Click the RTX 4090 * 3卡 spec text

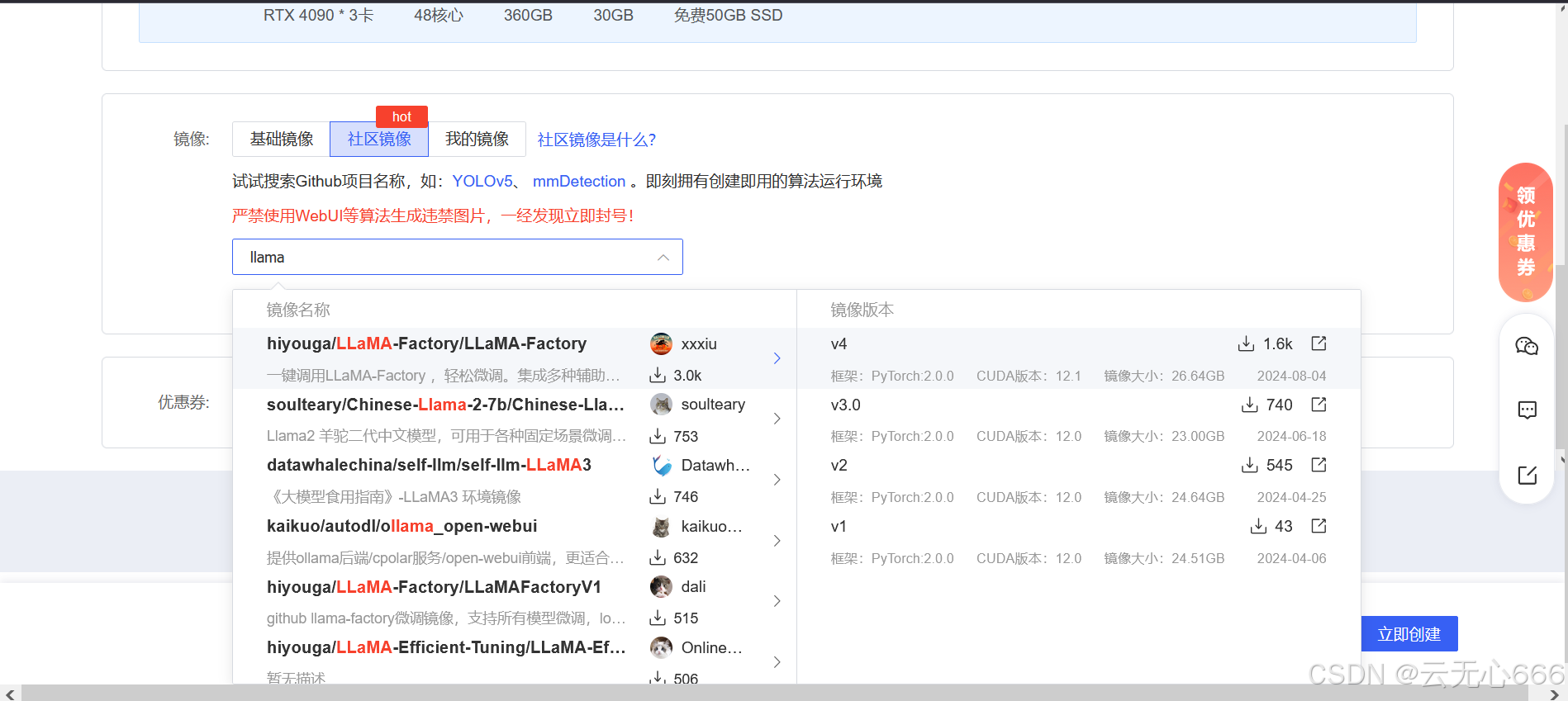(x=318, y=15)
